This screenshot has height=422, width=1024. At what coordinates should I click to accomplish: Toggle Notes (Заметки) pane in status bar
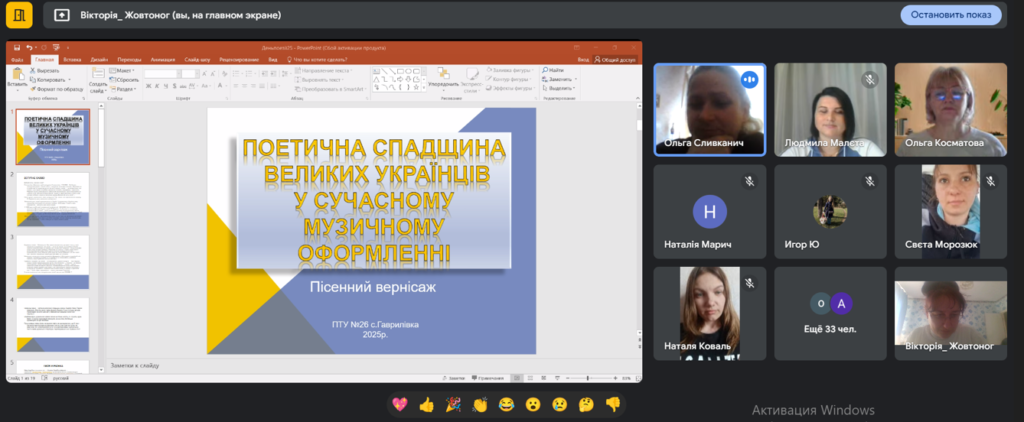click(457, 378)
